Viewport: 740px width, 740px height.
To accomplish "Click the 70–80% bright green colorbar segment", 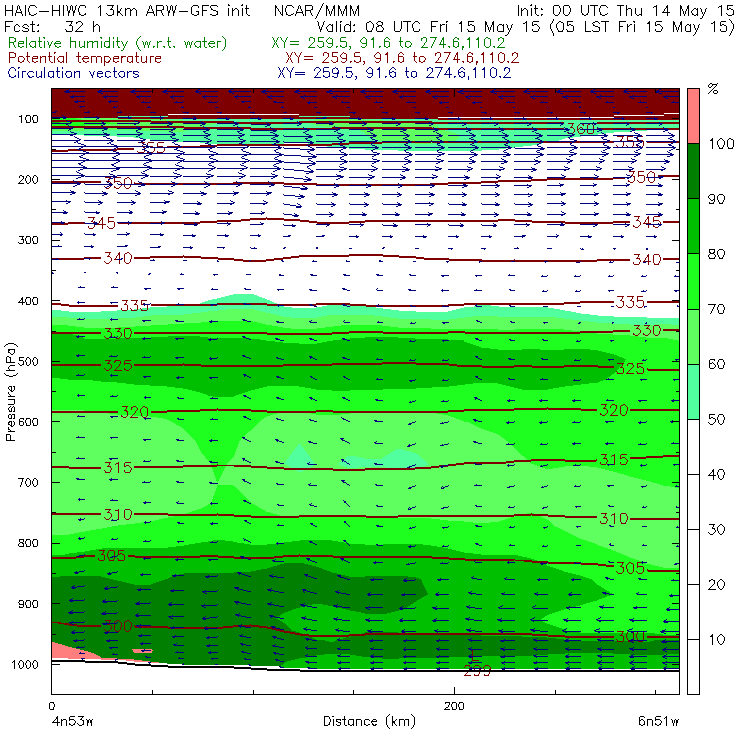I will pos(693,281).
